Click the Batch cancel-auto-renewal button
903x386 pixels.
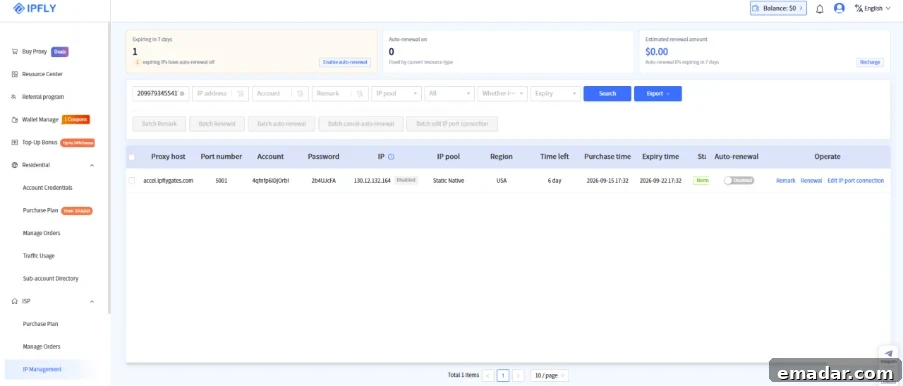pos(361,124)
